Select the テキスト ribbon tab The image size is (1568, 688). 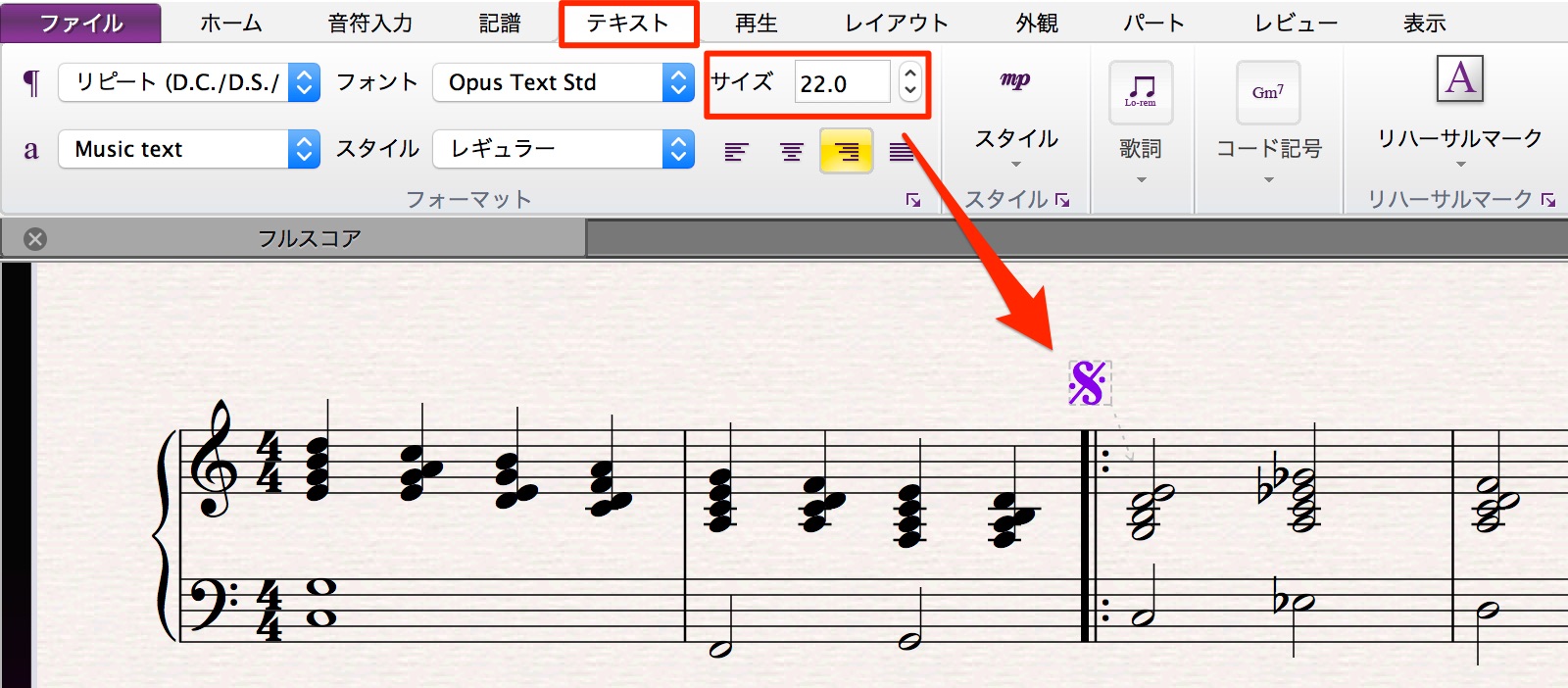(628, 23)
